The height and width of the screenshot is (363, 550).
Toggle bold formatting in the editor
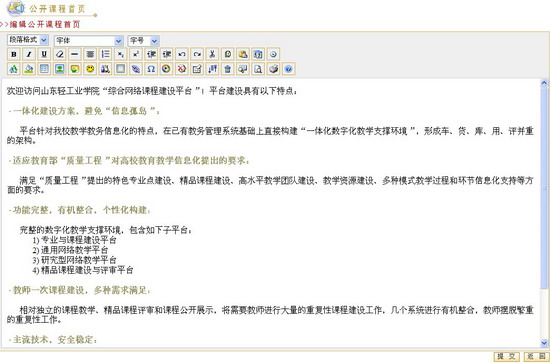14,54
